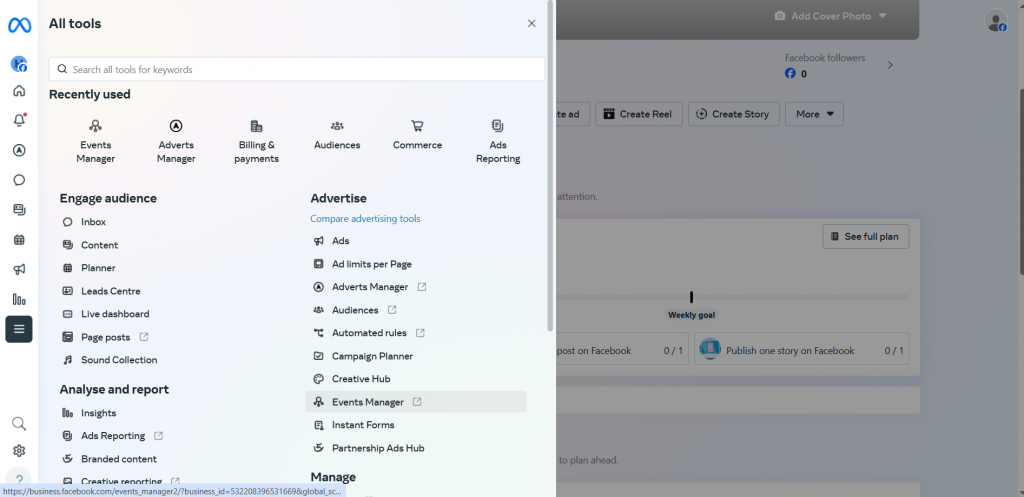Open Insights bar chart icon in sidebar
The width and height of the screenshot is (1024, 497).
tap(19, 299)
